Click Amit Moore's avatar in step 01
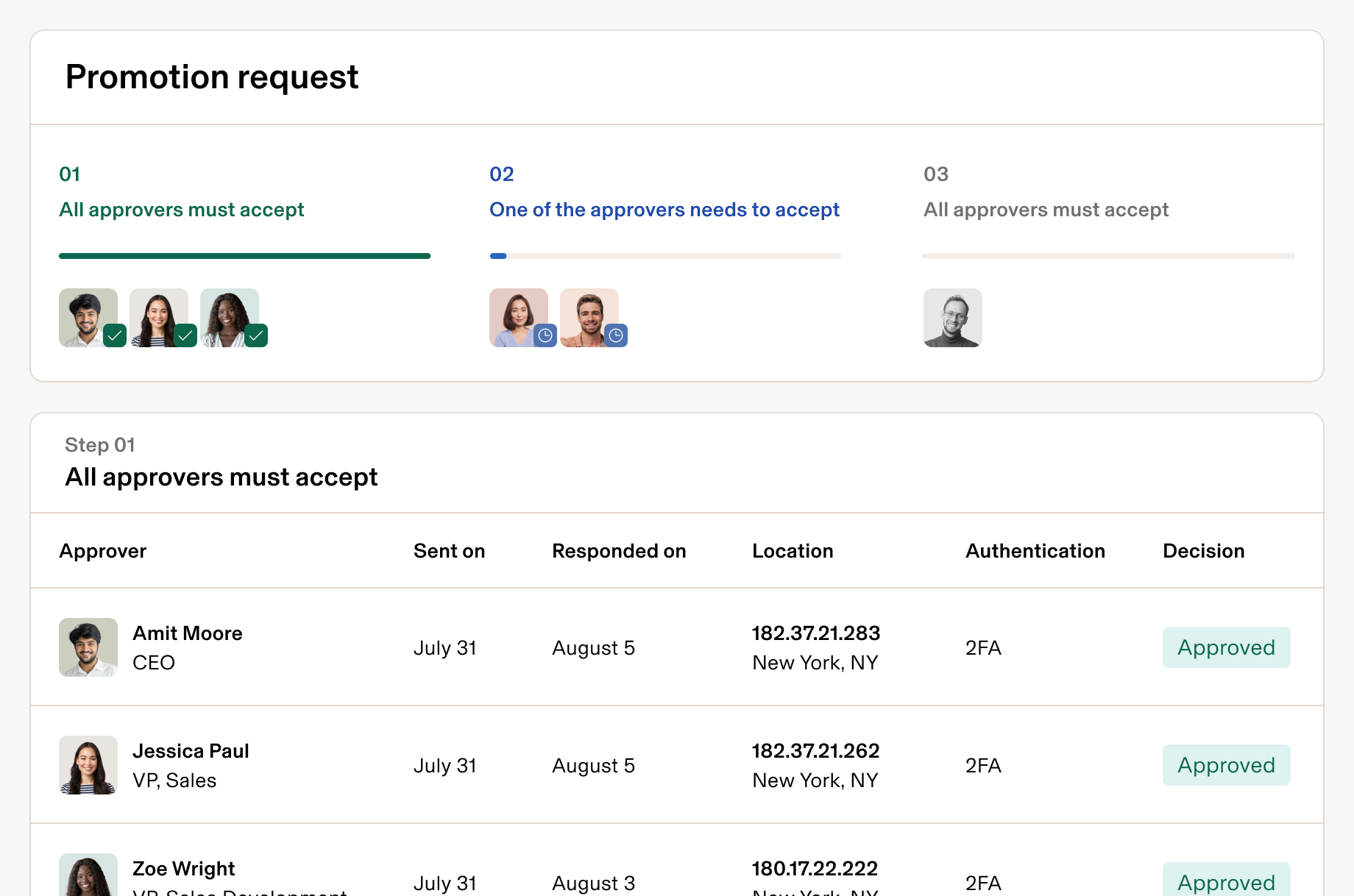This screenshot has width=1354, height=896. pos(85,315)
